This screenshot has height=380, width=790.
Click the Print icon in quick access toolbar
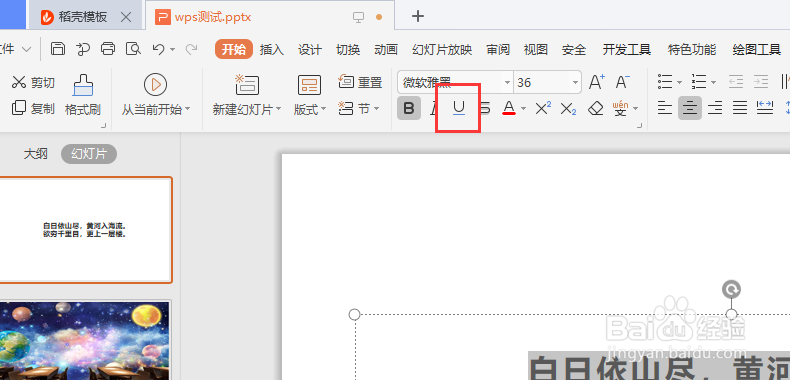click(x=108, y=49)
